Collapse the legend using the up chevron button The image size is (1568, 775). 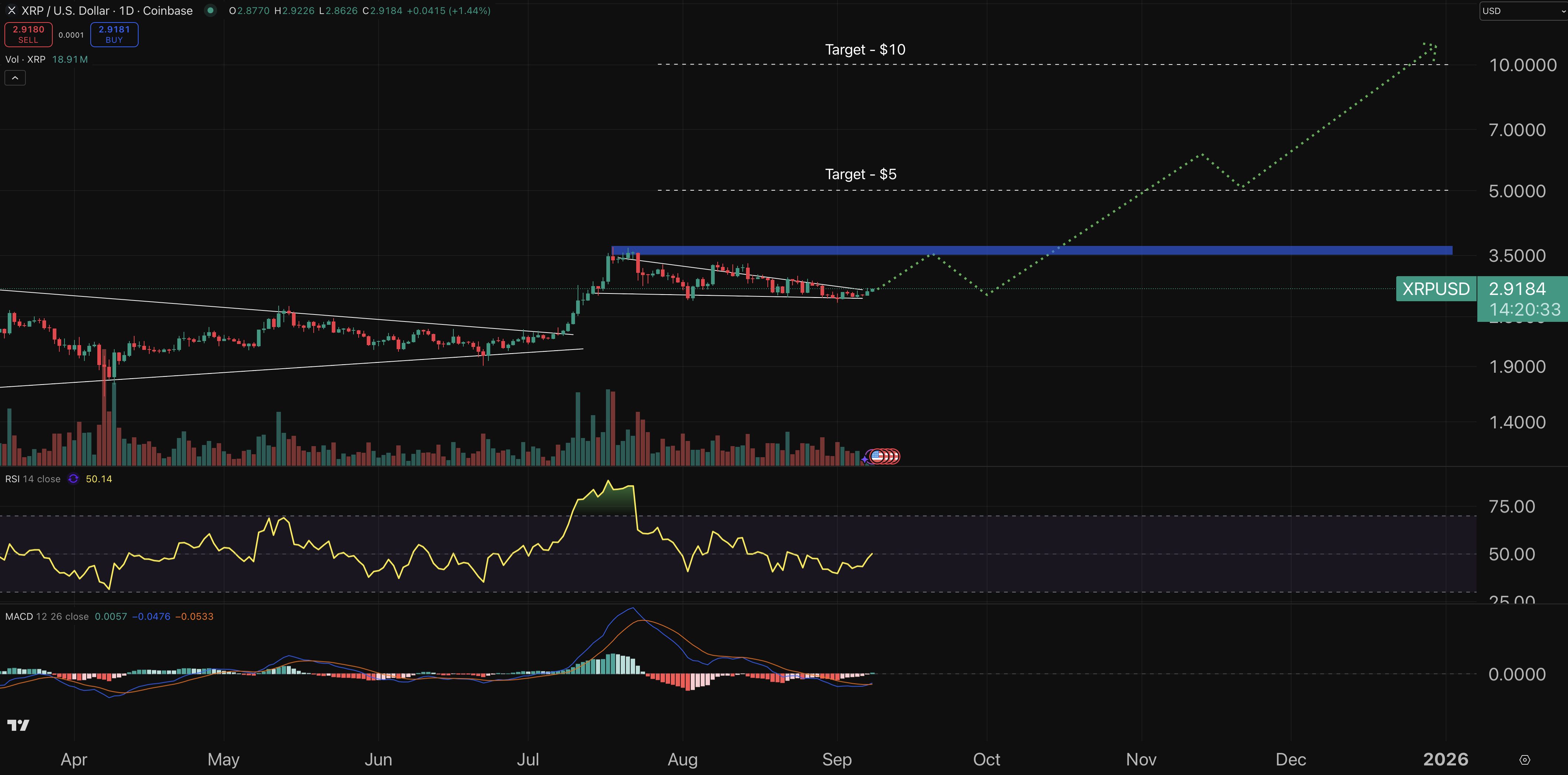click(15, 77)
